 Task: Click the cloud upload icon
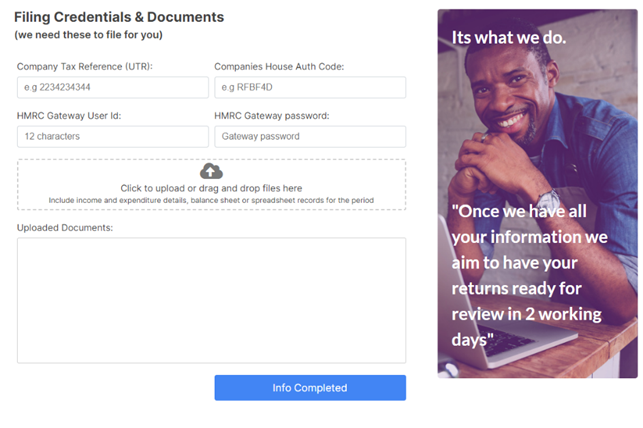tap(211, 171)
